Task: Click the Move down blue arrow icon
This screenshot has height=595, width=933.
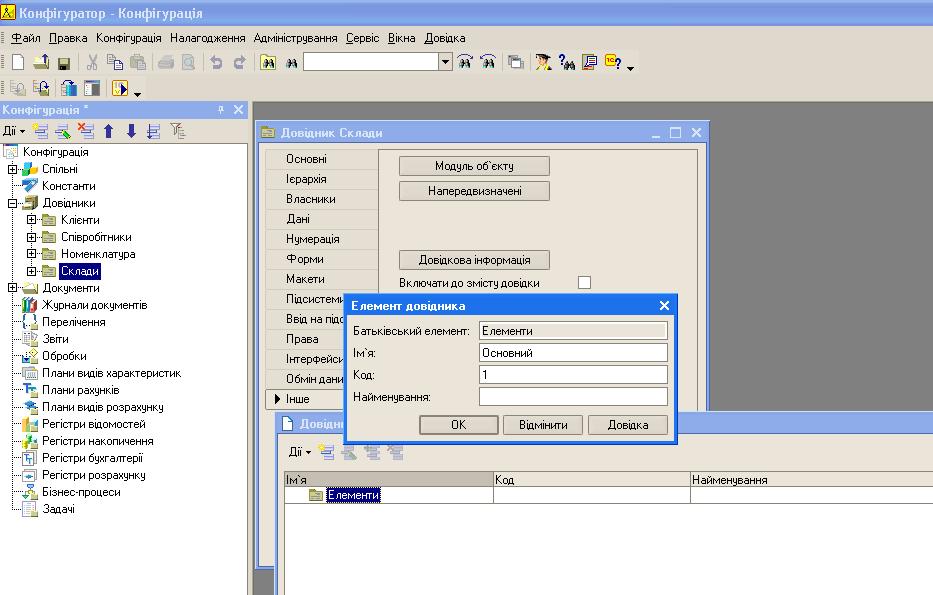Action: (x=132, y=131)
